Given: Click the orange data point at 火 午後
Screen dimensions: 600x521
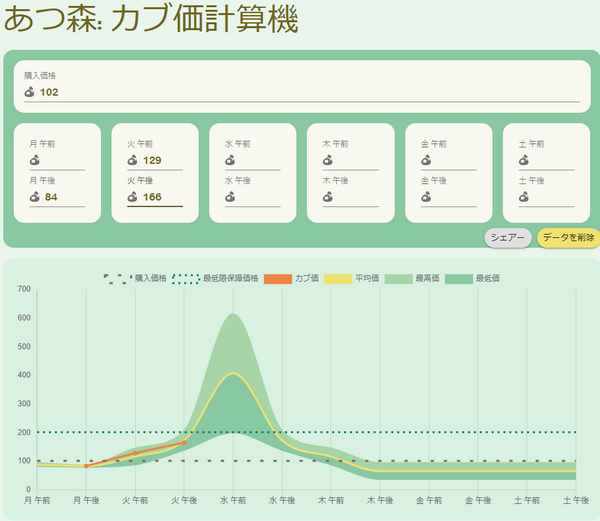Looking at the screenshot, I should (x=184, y=443).
